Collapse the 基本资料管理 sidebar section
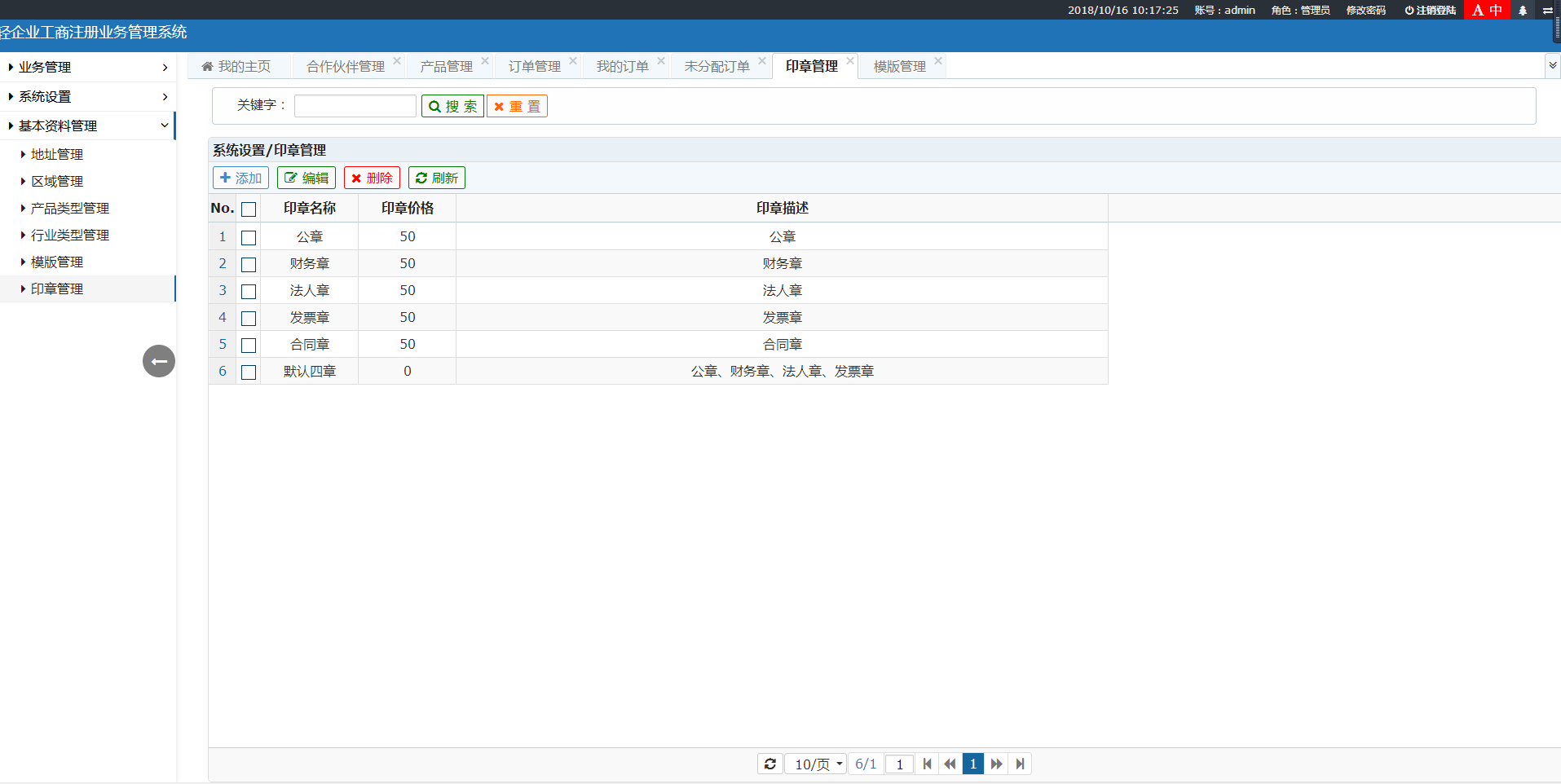This screenshot has height=784, width=1561. [87, 126]
